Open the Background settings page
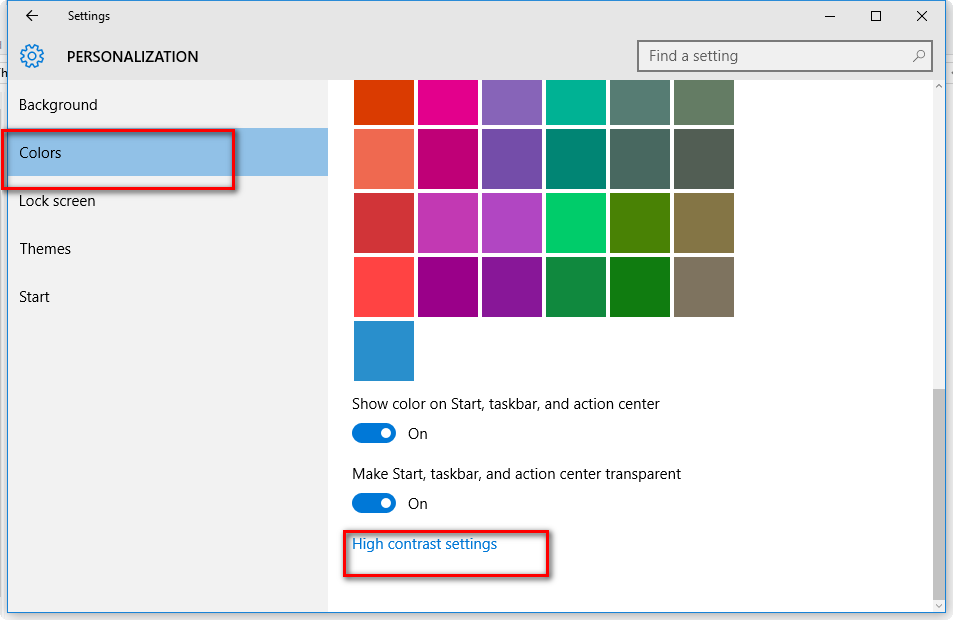 tap(58, 105)
